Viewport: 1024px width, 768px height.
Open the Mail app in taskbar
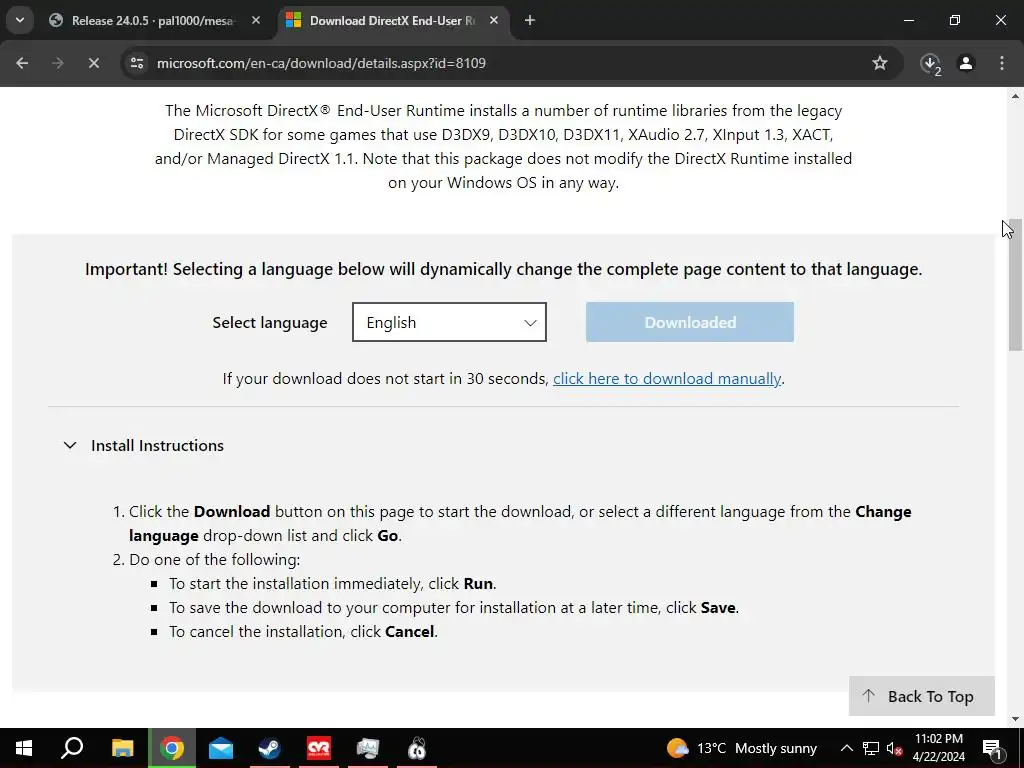pyautogui.click(x=221, y=748)
